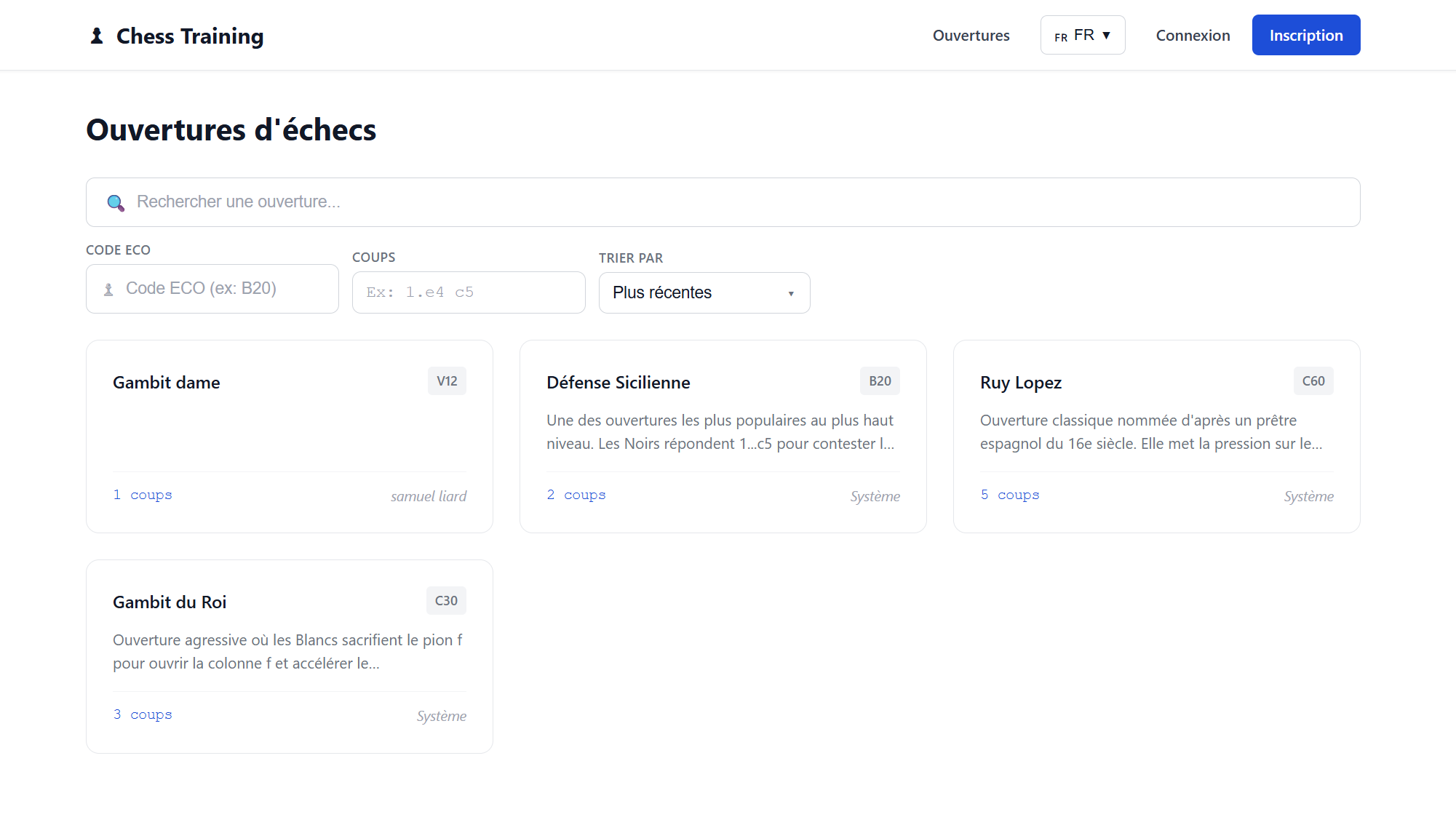Image resolution: width=1456 pixels, height=825 pixels.
Task: Open the Gambit dame opening card
Action: 289,437
